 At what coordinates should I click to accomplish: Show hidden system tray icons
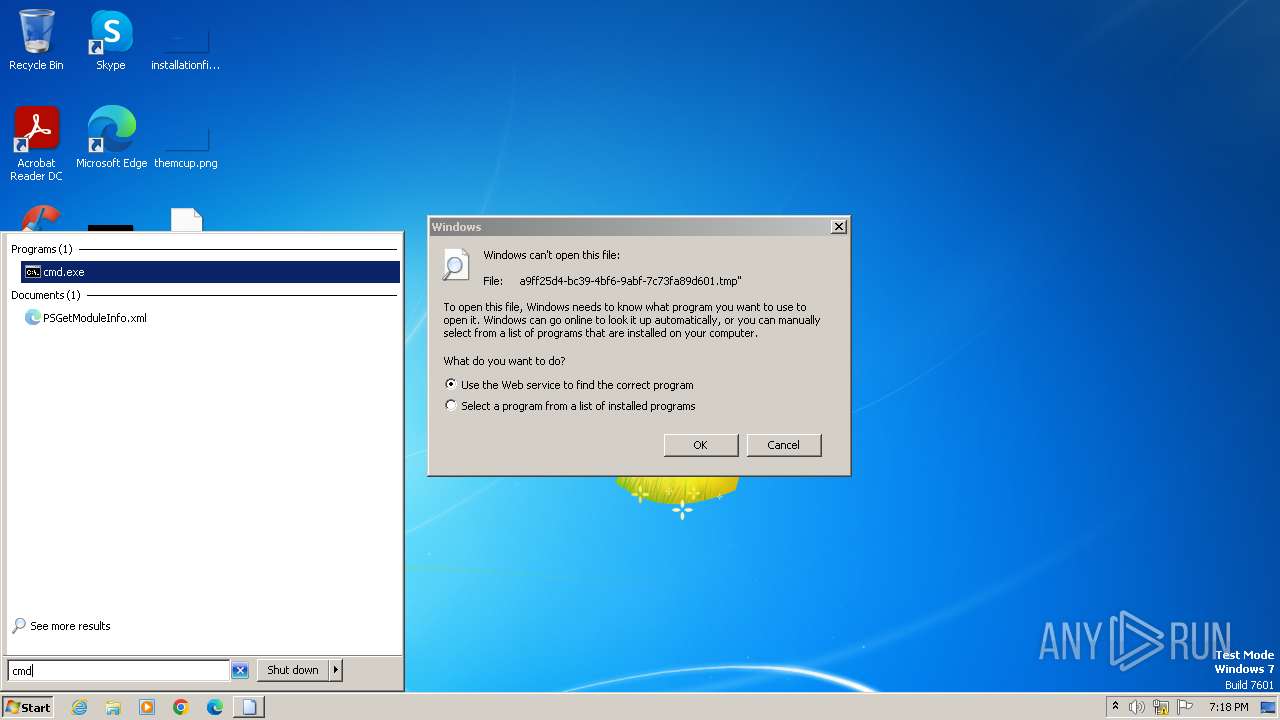point(1115,707)
